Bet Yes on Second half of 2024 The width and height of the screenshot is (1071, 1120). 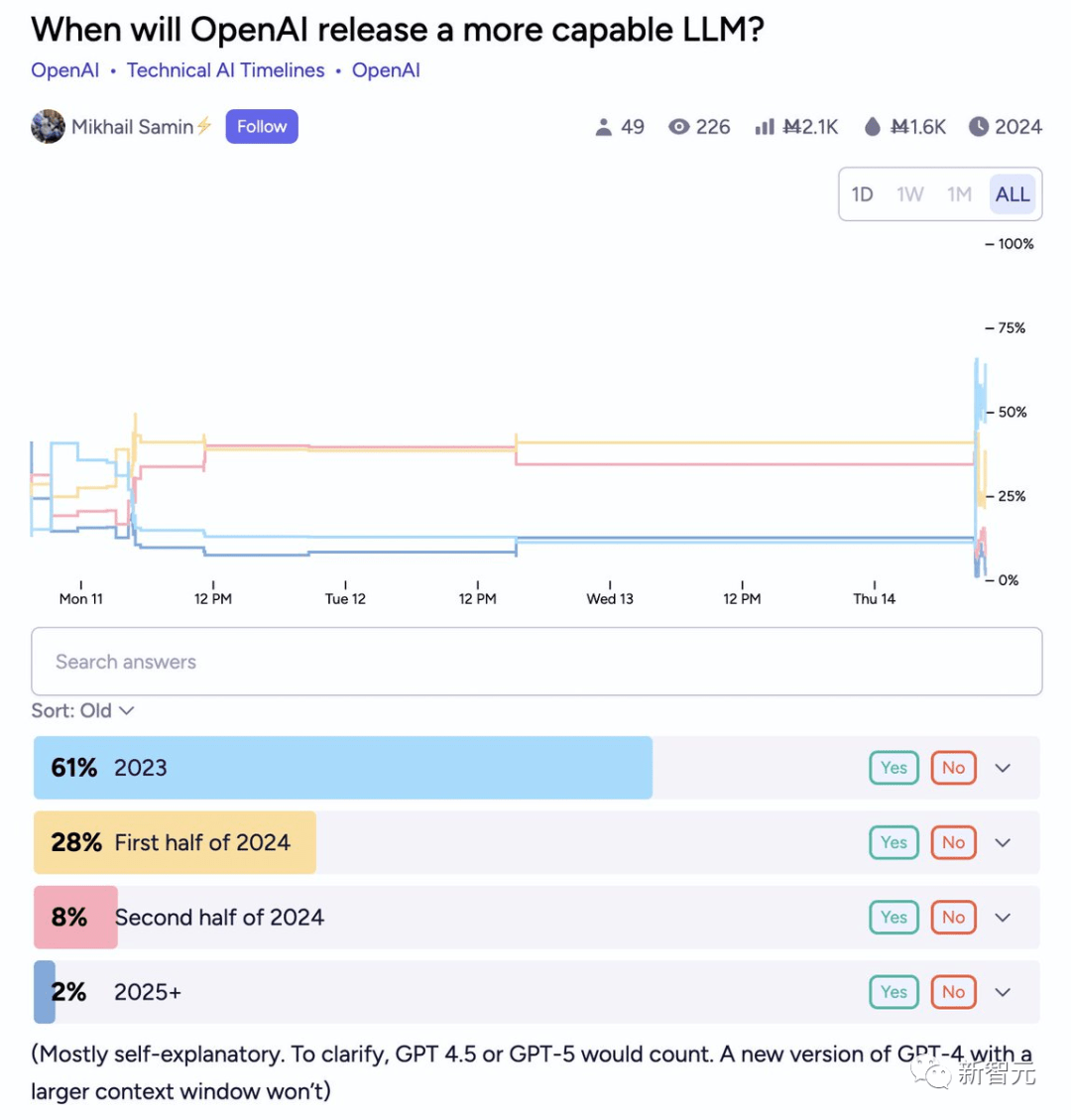click(893, 918)
